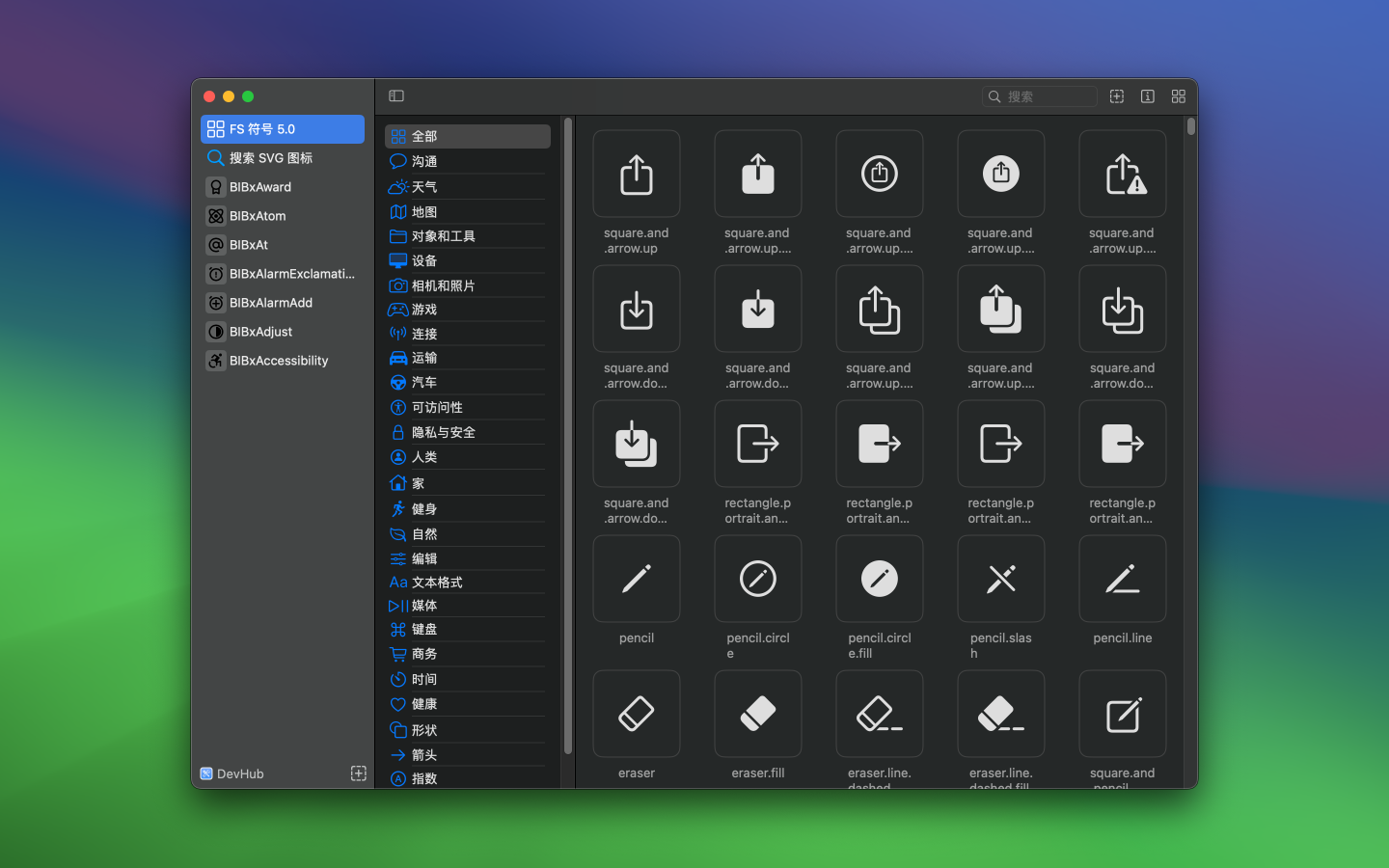The height and width of the screenshot is (868, 1389).
Task: Select the filled circle share-up symbol
Action: pyautogui.click(x=1001, y=174)
